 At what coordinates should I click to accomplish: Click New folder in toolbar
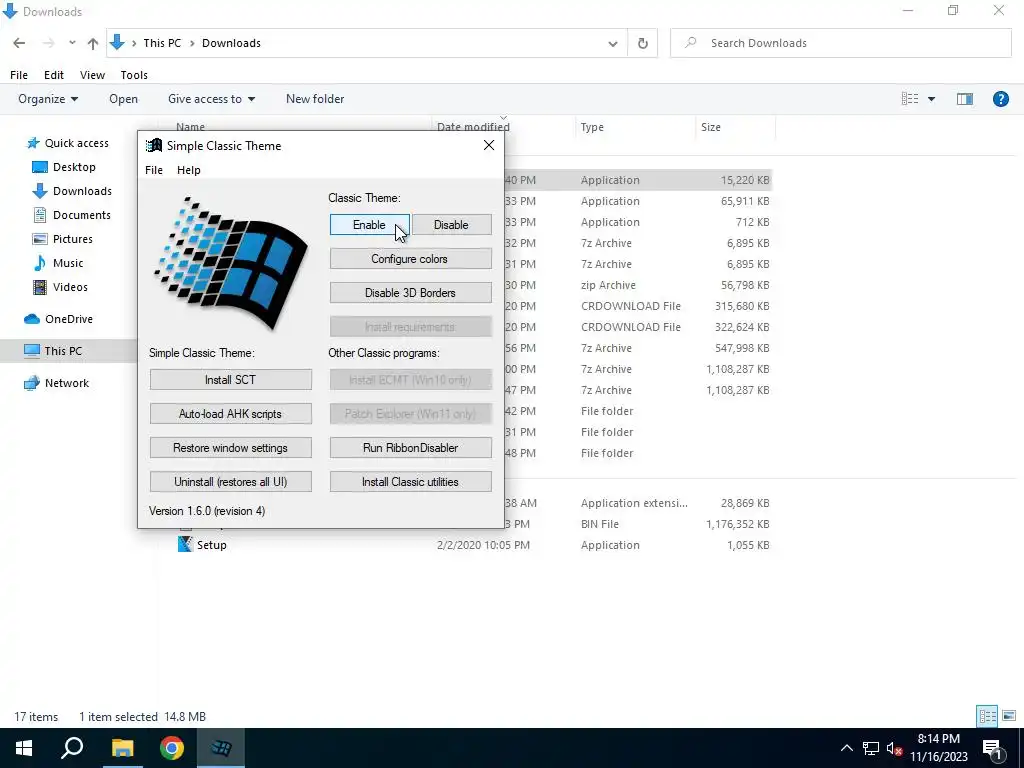(315, 99)
